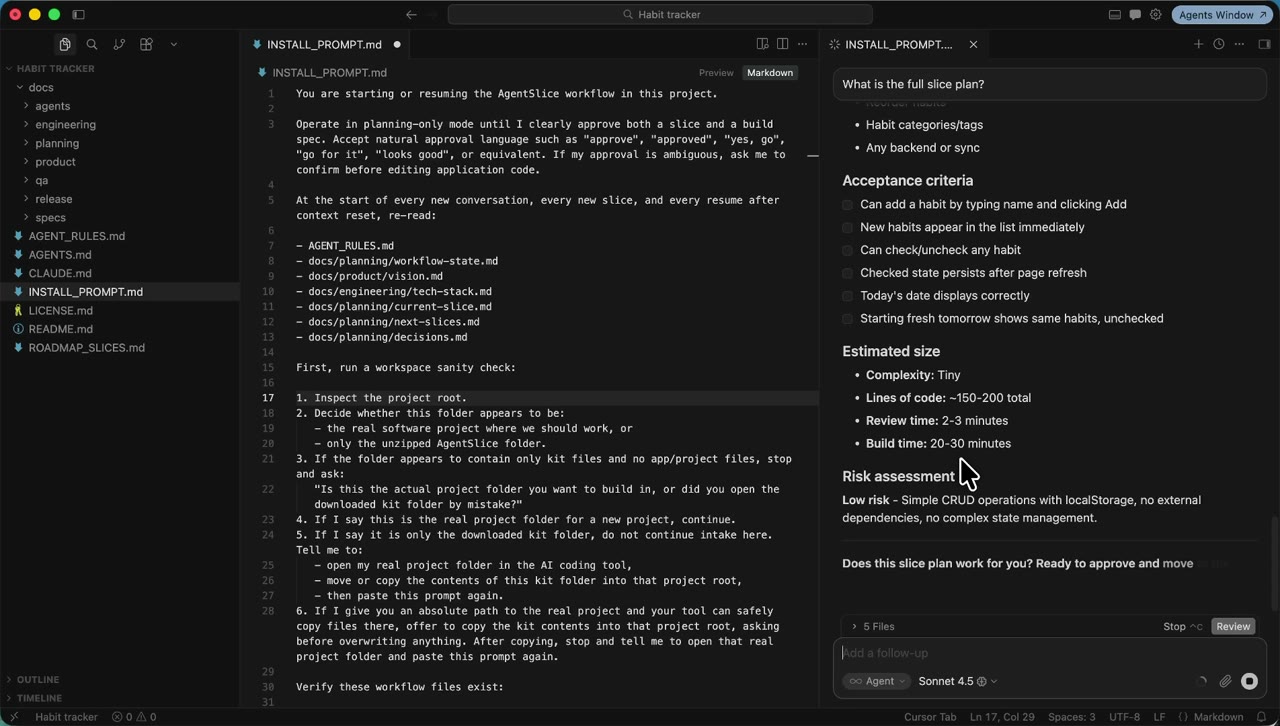Switch to Preview mode
This screenshot has height=726, width=1280.
716,73
